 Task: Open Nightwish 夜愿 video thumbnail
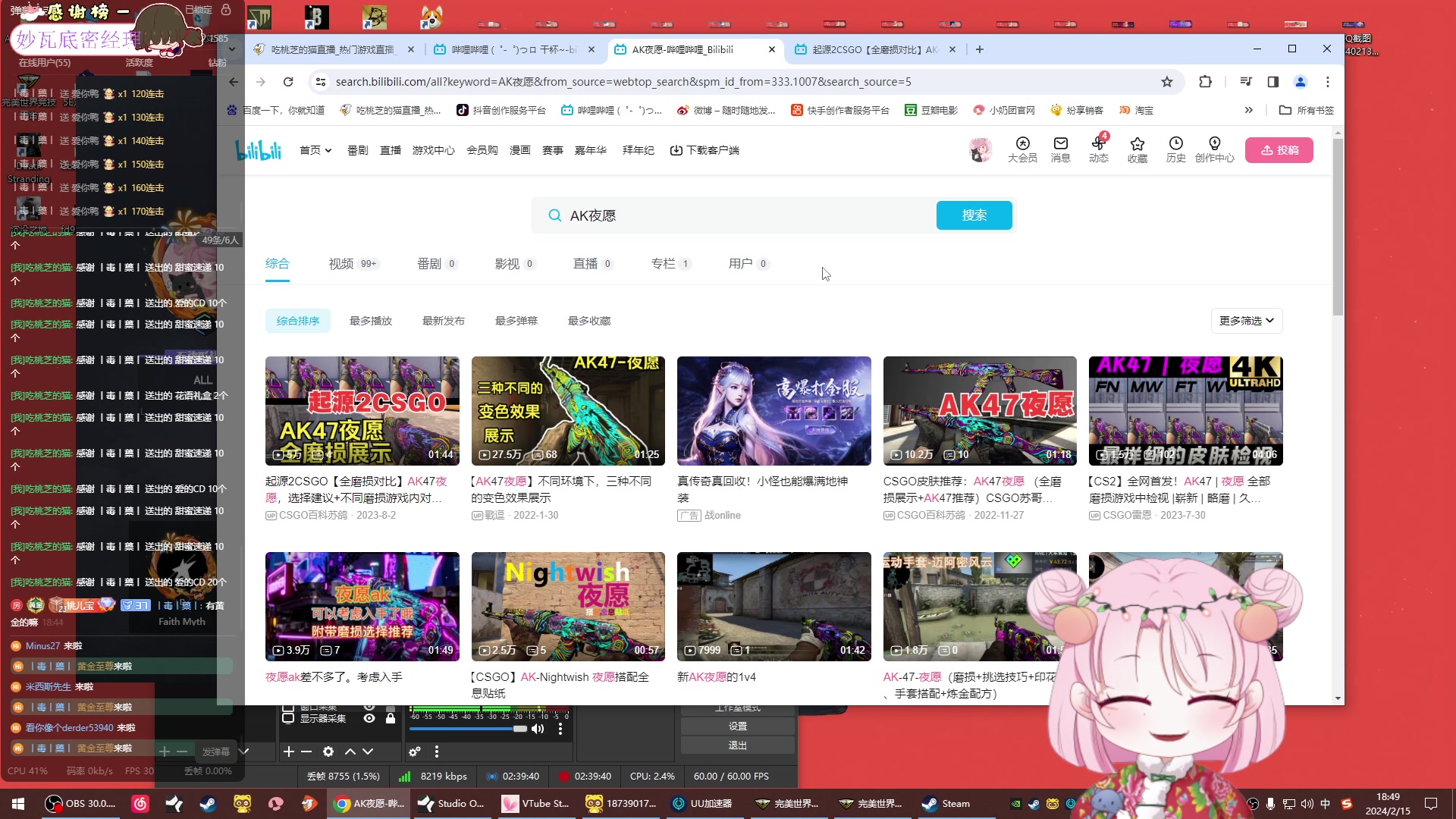568,607
